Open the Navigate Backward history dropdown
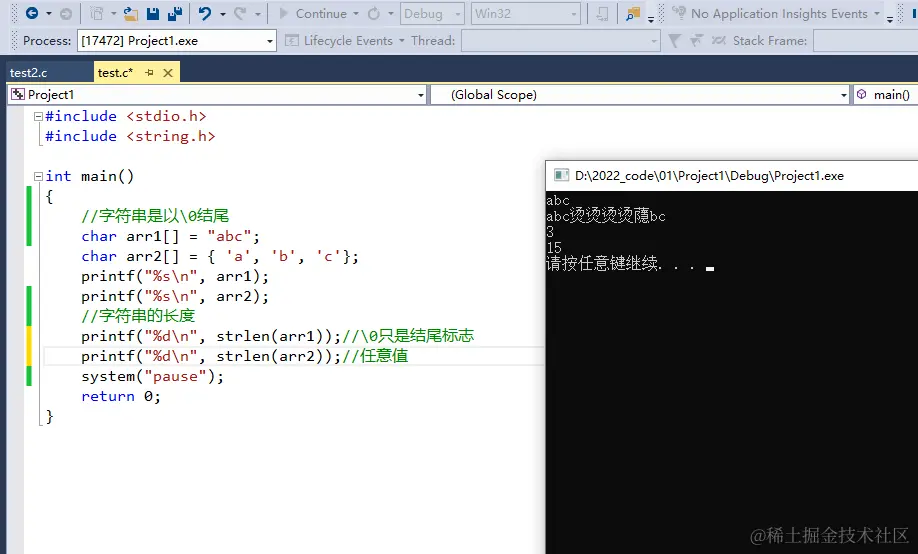Image resolution: width=918 pixels, height=554 pixels. pos(48,14)
